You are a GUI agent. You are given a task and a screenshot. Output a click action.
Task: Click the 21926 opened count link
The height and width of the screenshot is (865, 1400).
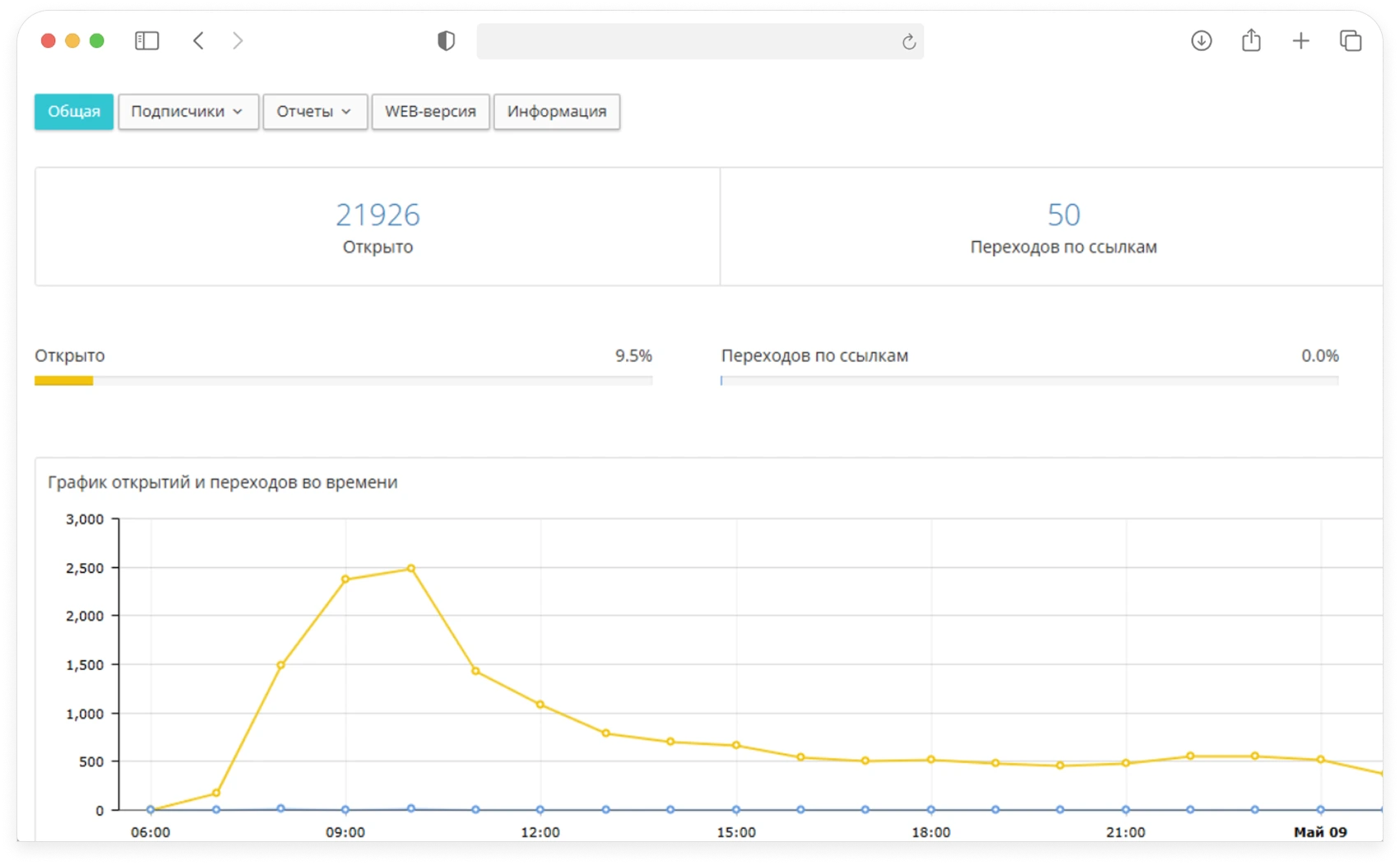(378, 215)
